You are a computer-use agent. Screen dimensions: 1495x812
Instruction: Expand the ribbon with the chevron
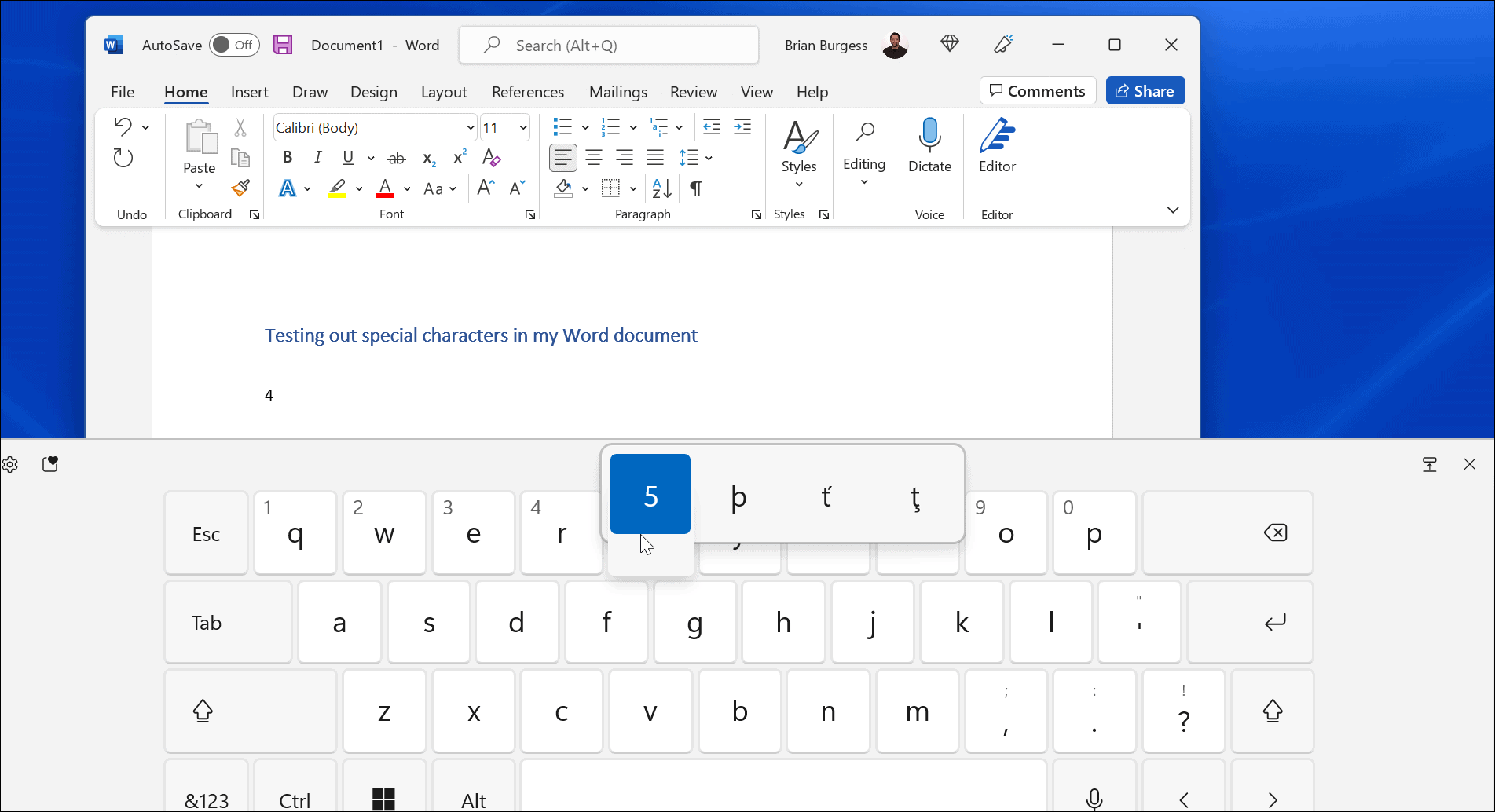coord(1172,210)
